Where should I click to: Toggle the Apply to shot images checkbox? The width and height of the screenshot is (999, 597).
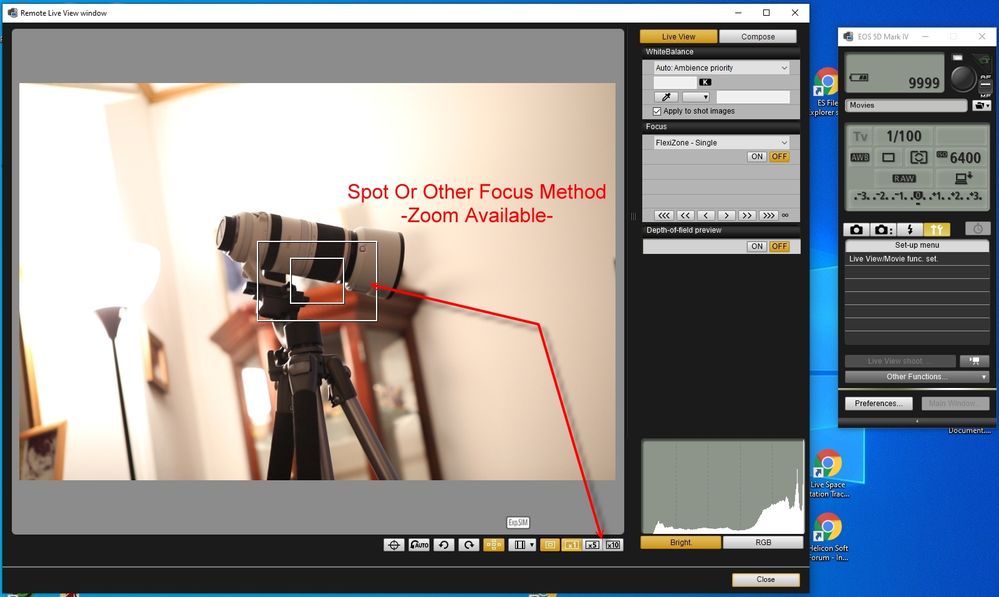657,111
